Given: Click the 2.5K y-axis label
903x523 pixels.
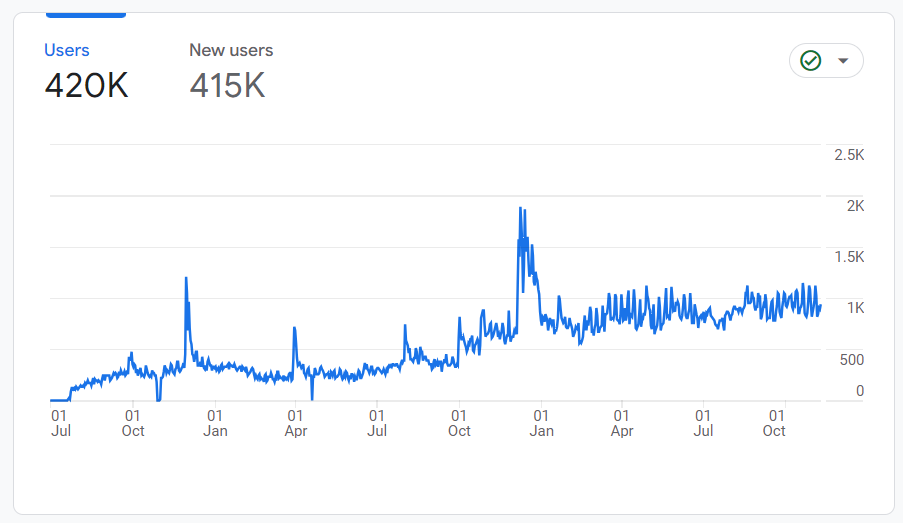Looking at the screenshot, I should [x=849, y=154].
